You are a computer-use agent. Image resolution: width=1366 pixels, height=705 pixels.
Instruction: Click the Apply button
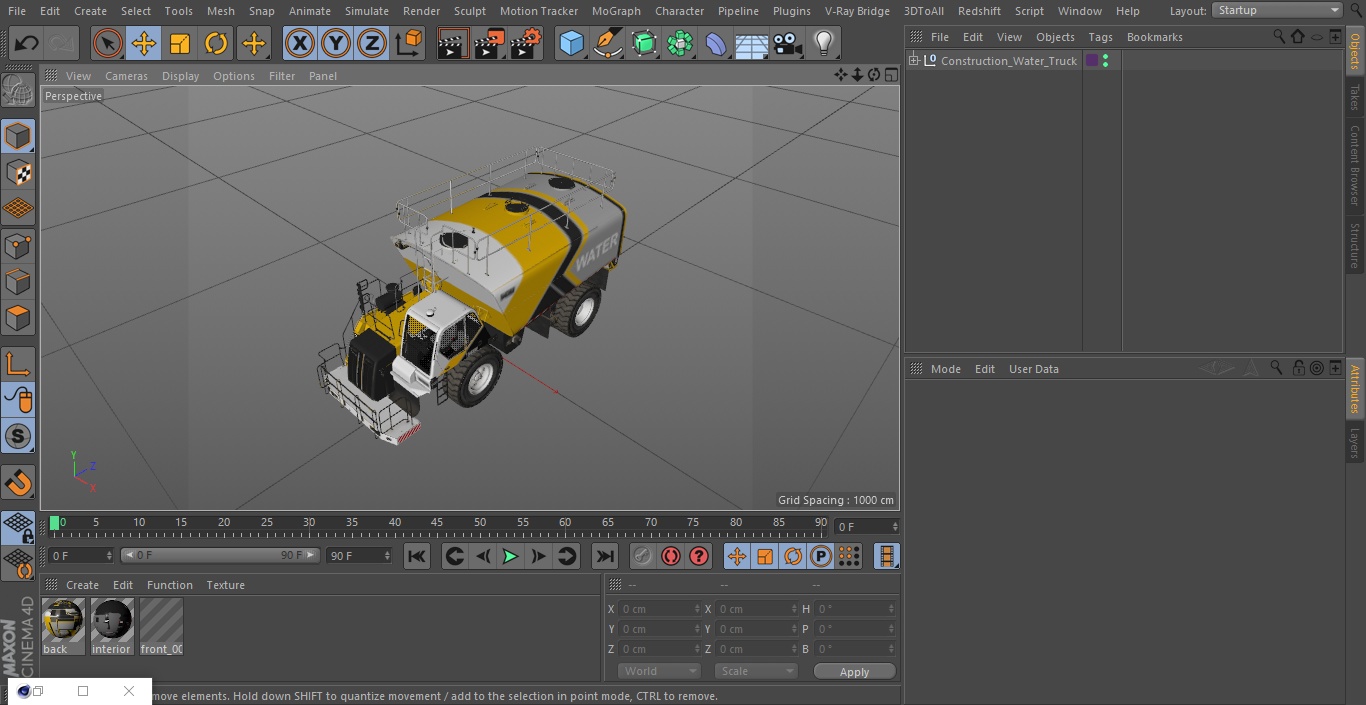[x=854, y=671]
